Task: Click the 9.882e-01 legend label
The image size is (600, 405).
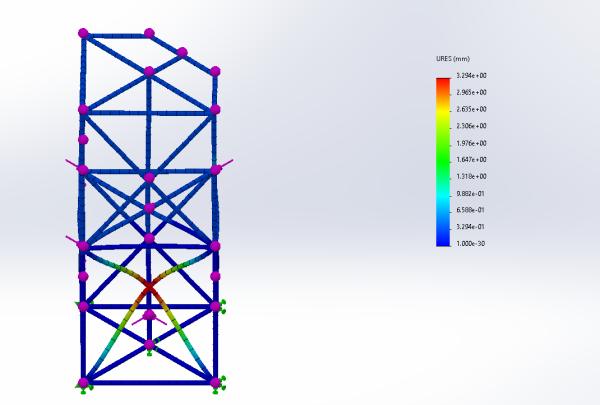Action: (x=472, y=193)
